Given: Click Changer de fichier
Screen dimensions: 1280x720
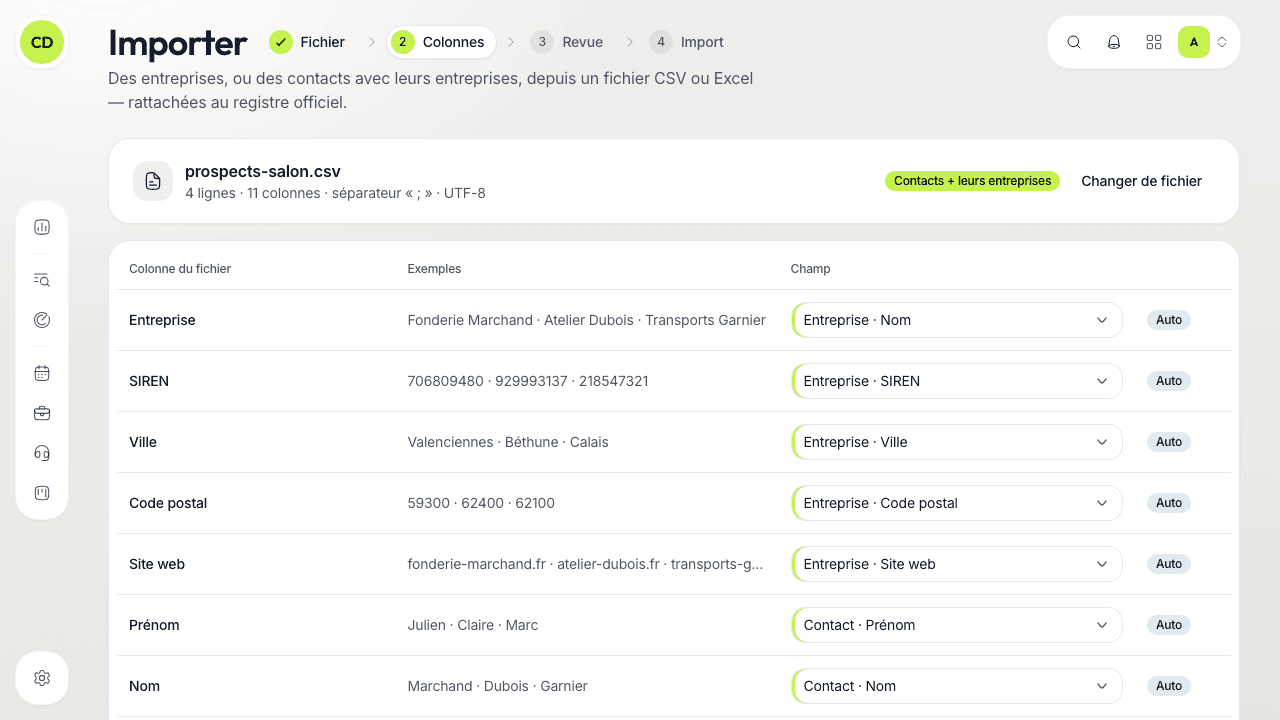Looking at the screenshot, I should coord(1141,181).
